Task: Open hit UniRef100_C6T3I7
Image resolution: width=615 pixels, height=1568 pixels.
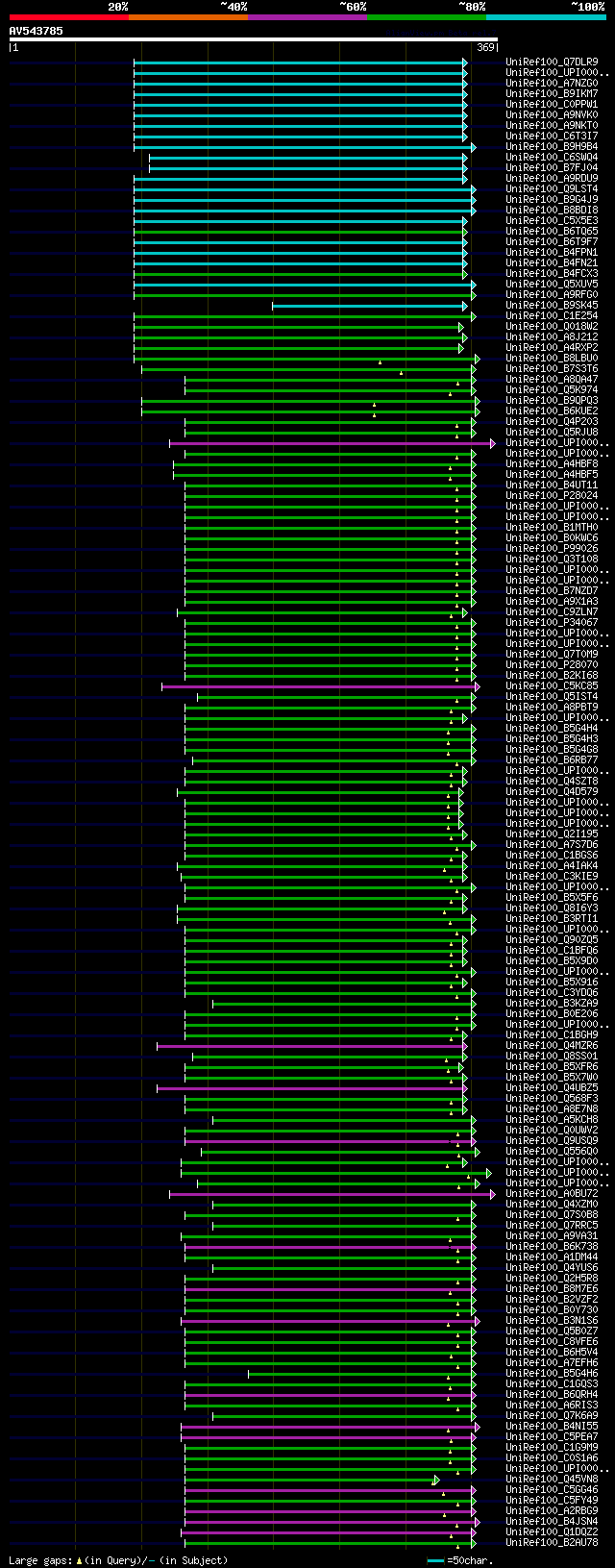Action: 552,137
